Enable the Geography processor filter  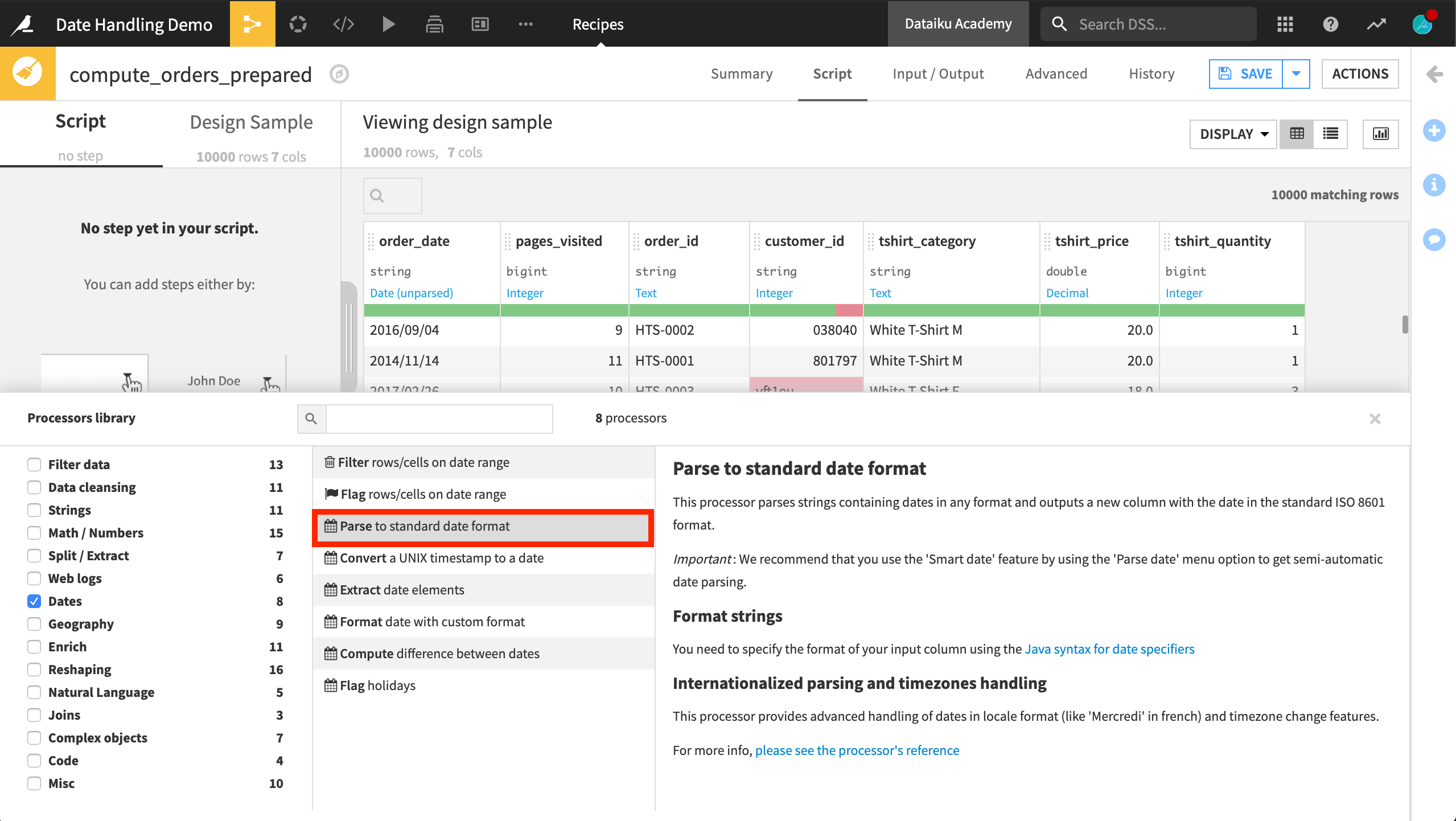[x=34, y=624]
